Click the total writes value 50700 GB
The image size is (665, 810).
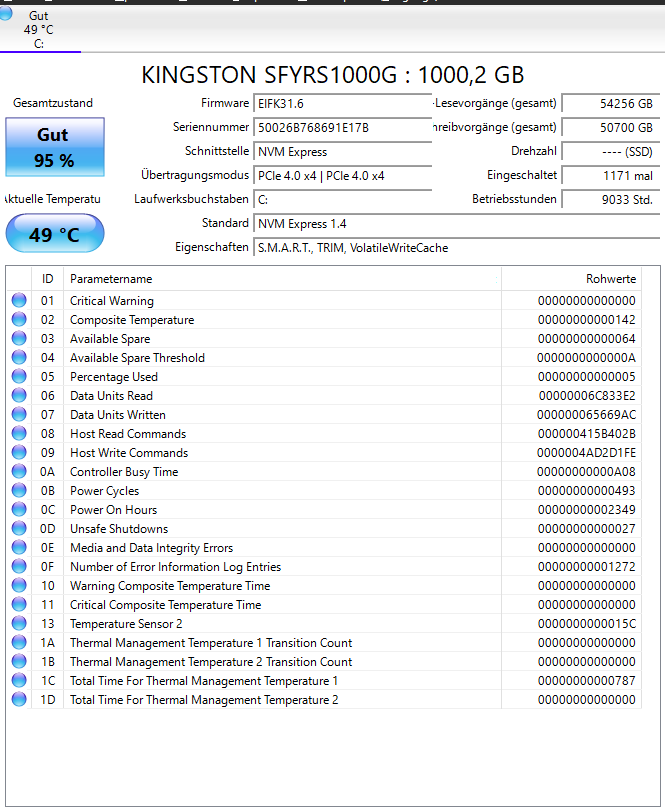[x=611, y=128]
